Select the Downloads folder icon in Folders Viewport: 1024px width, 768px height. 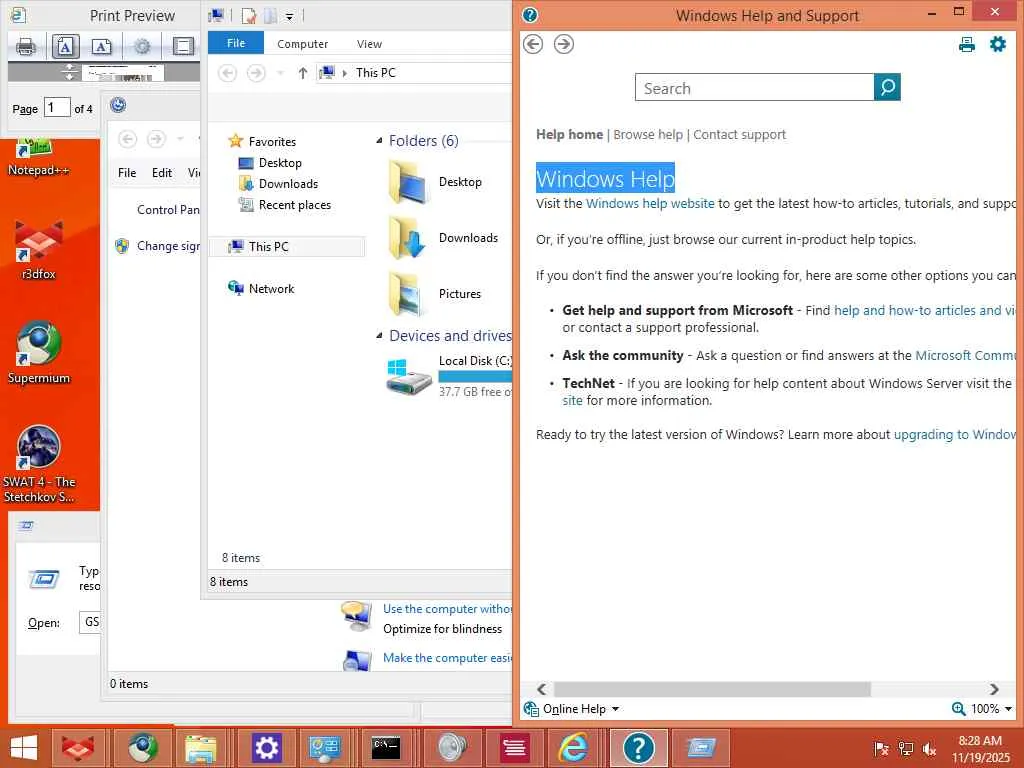pyautogui.click(x=409, y=238)
